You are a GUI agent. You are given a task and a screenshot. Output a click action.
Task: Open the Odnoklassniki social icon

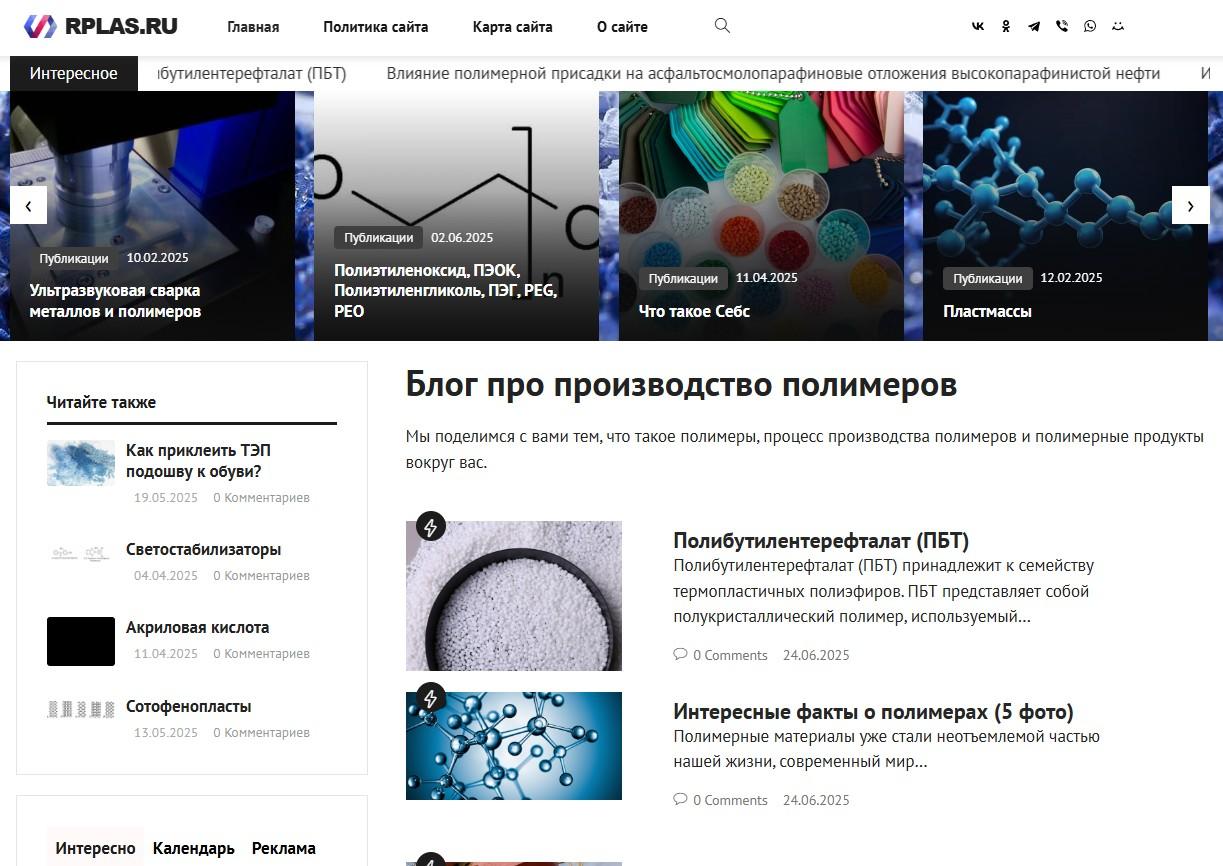(1006, 27)
